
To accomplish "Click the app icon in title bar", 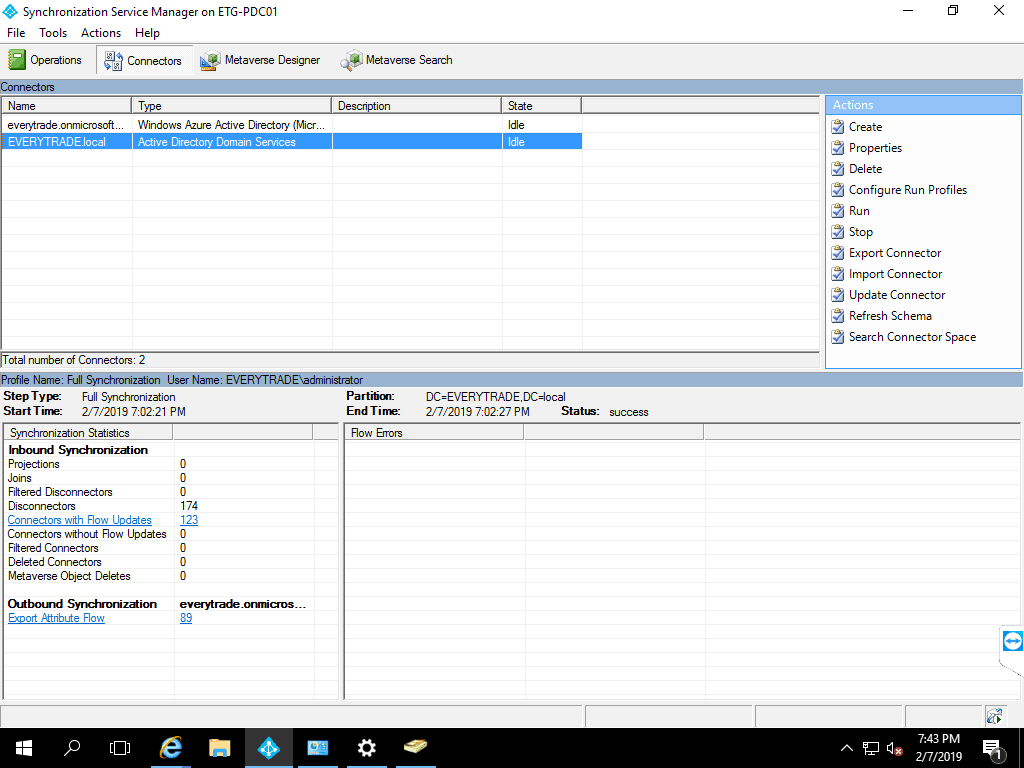I will pyautogui.click(x=10, y=12).
